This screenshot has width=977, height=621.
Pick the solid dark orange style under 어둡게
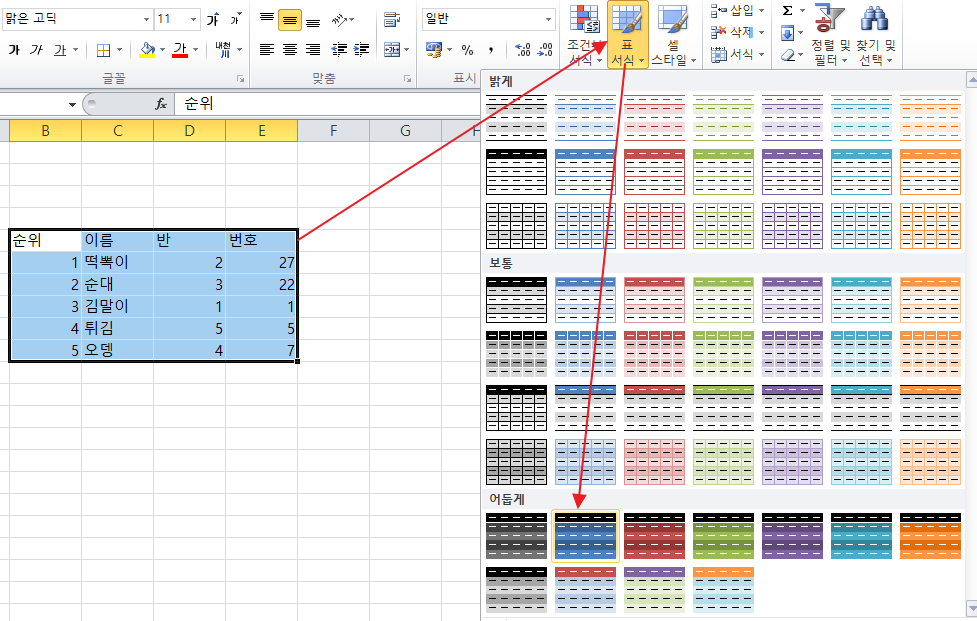click(x=930, y=536)
